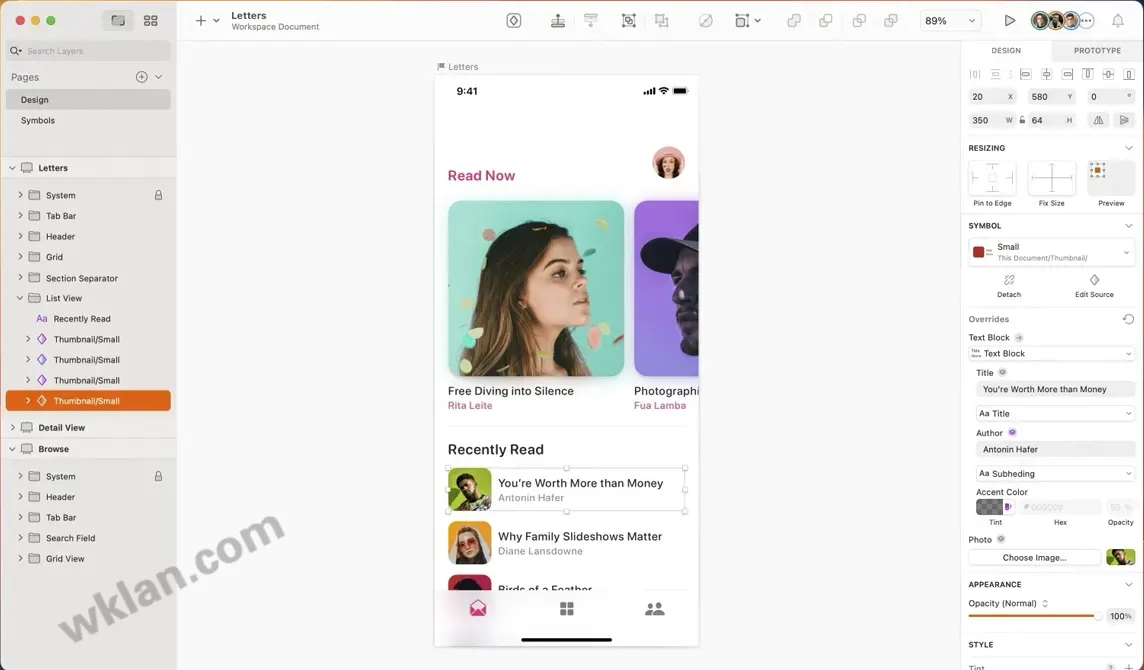Switch to the PROTOTYPE tab
The image size is (1144, 670).
tap(1097, 50)
